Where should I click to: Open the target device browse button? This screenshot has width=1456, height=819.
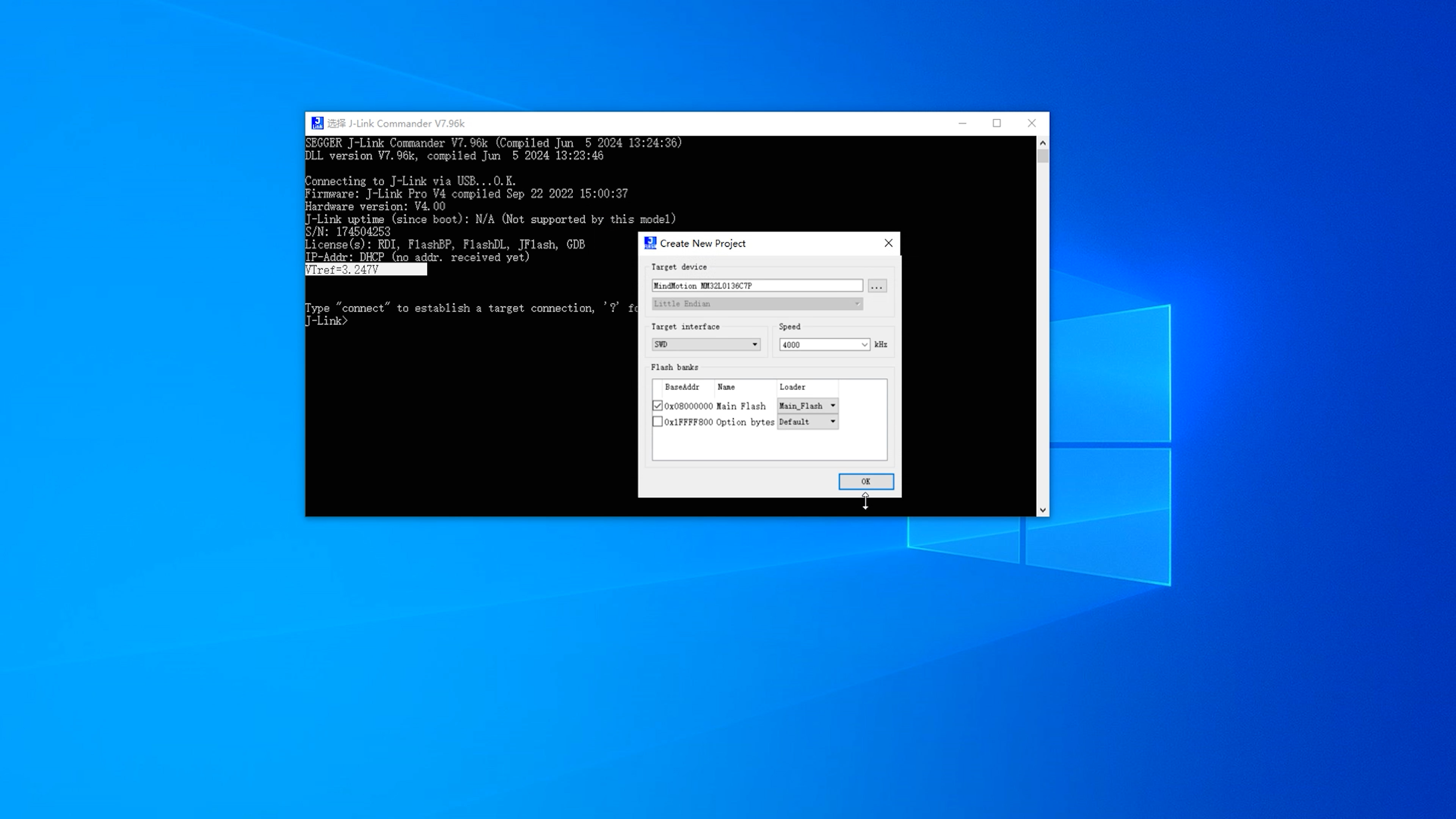coord(877,286)
